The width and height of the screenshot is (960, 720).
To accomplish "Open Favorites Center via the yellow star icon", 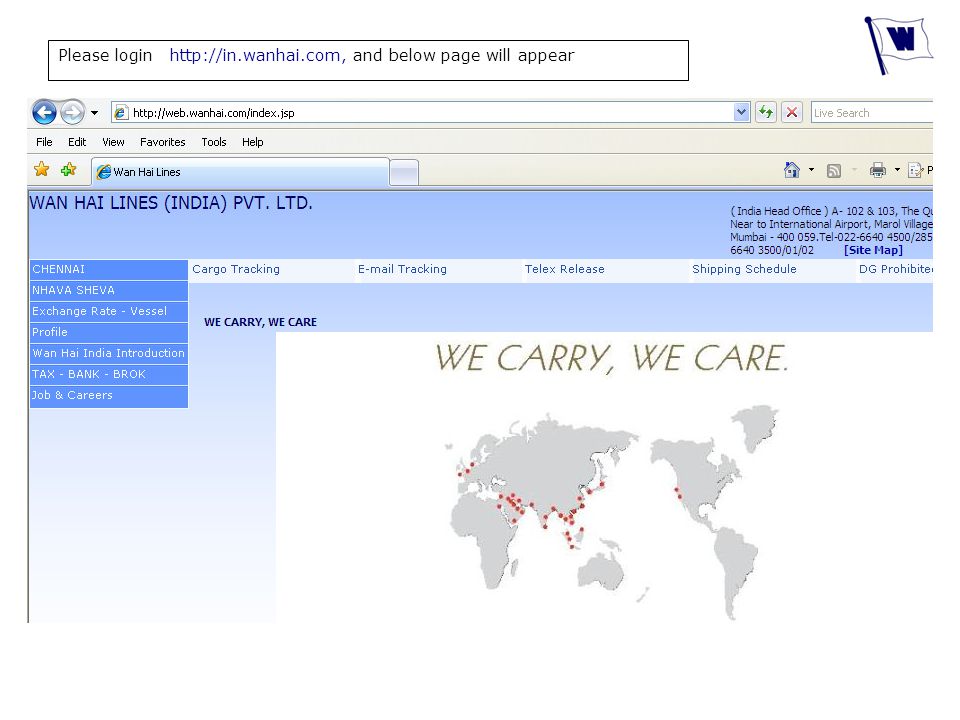I will pos(42,169).
